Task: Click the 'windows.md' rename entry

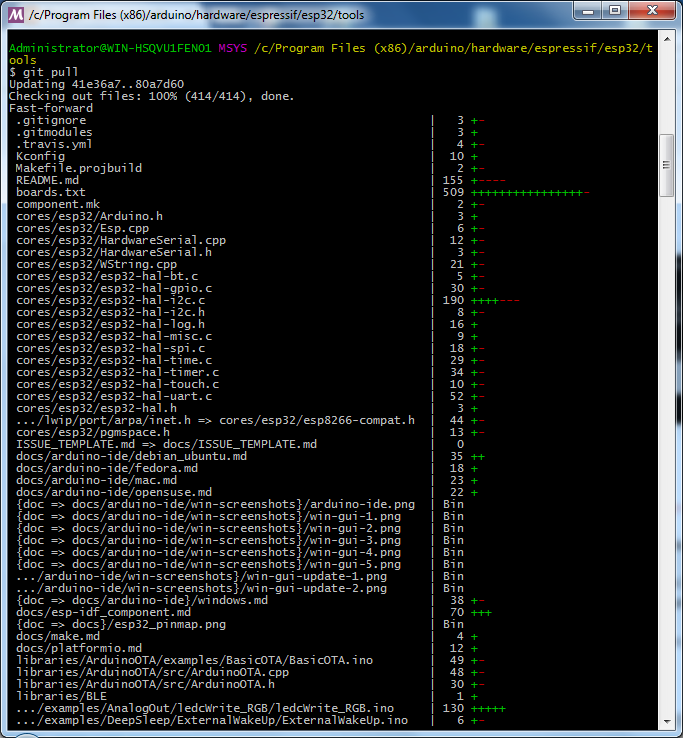Action: [142, 601]
